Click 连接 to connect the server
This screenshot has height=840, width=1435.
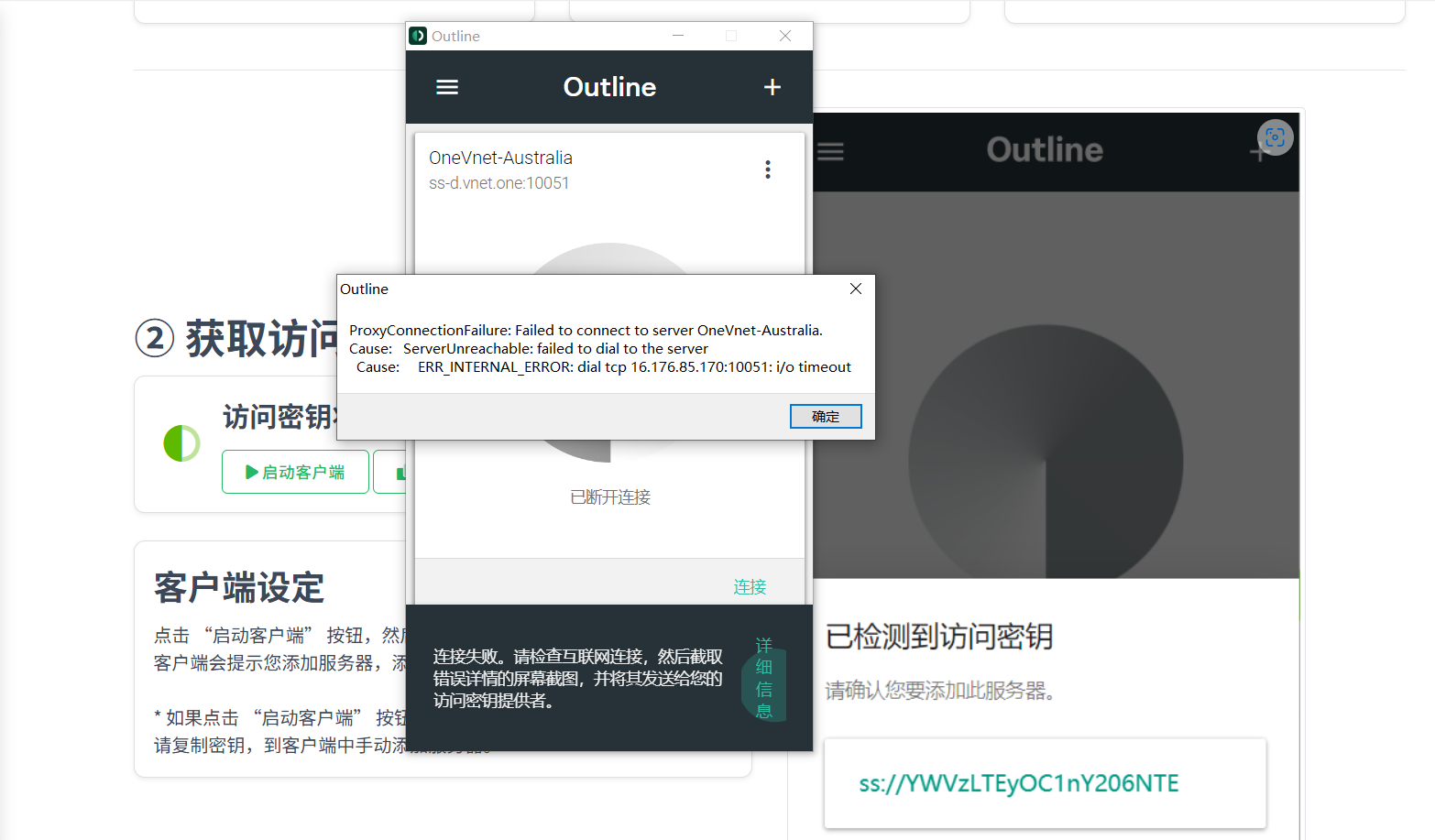tap(750, 586)
